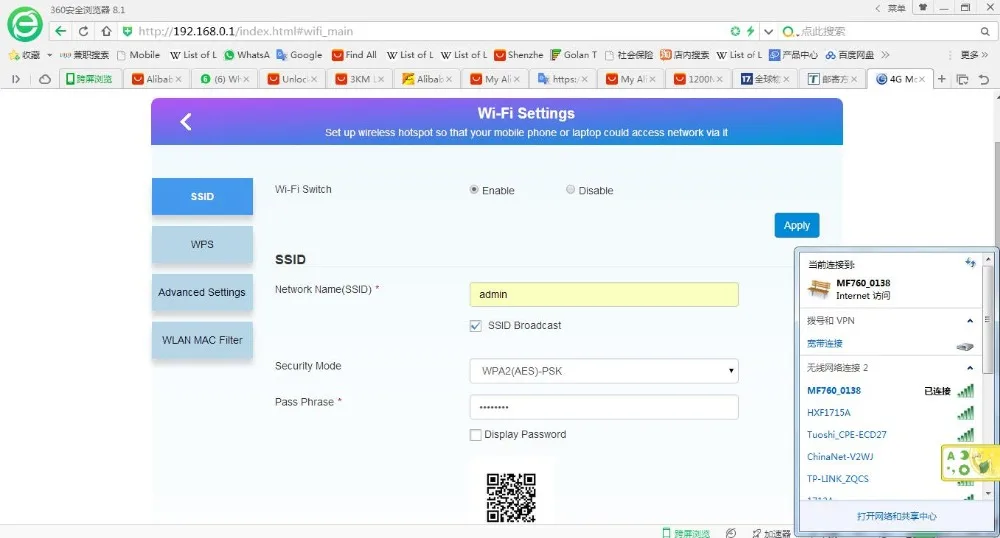
Task: Click the browser address bar URL
Action: point(246,31)
